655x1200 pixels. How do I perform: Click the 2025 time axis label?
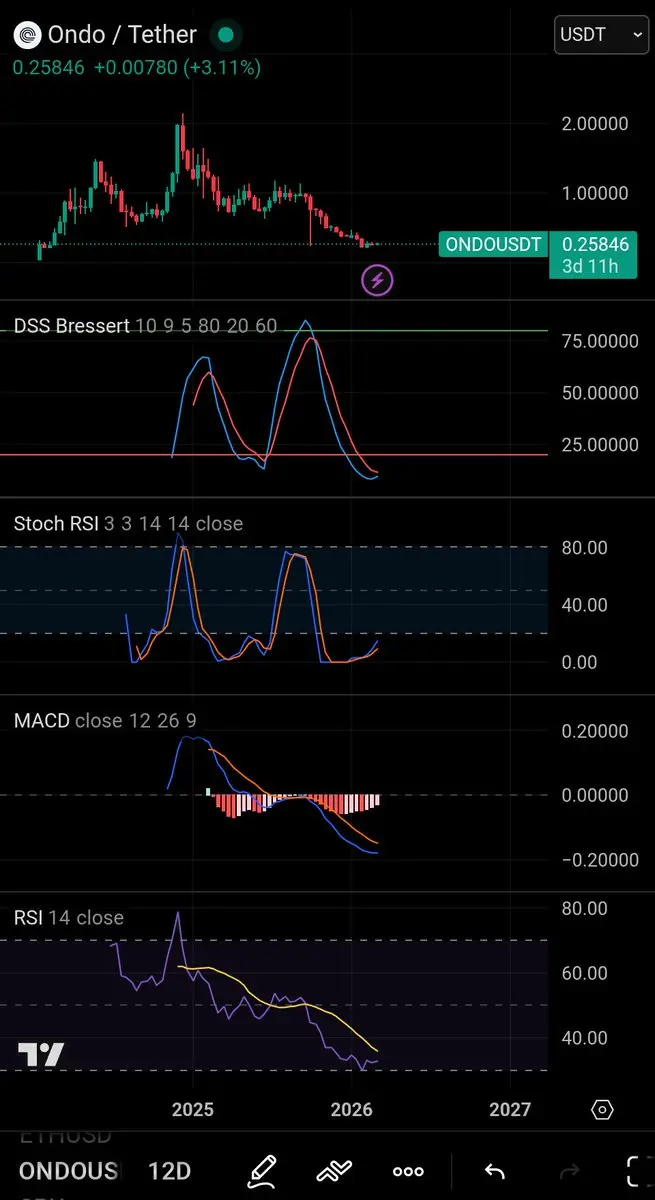(x=193, y=1110)
